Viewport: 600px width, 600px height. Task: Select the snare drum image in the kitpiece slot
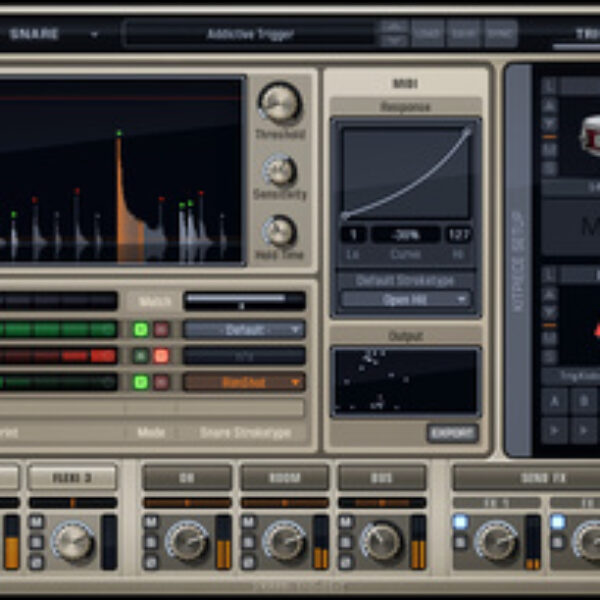click(x=590, y=137)
